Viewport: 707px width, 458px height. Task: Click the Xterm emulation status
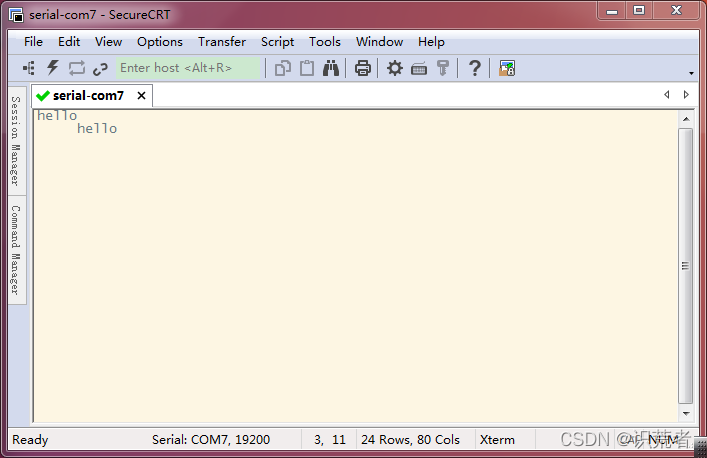[x=497, y=440]
